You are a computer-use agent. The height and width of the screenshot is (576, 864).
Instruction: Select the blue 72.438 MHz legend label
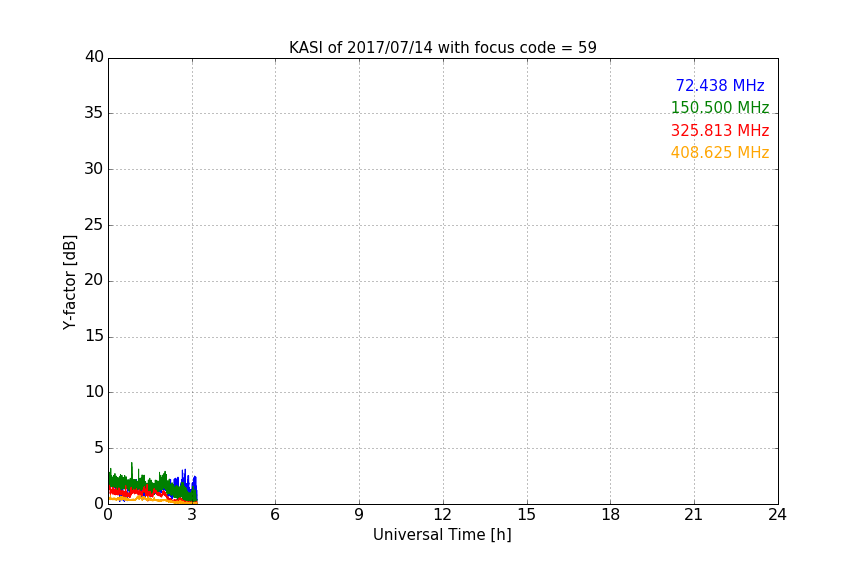pos(720,86)
